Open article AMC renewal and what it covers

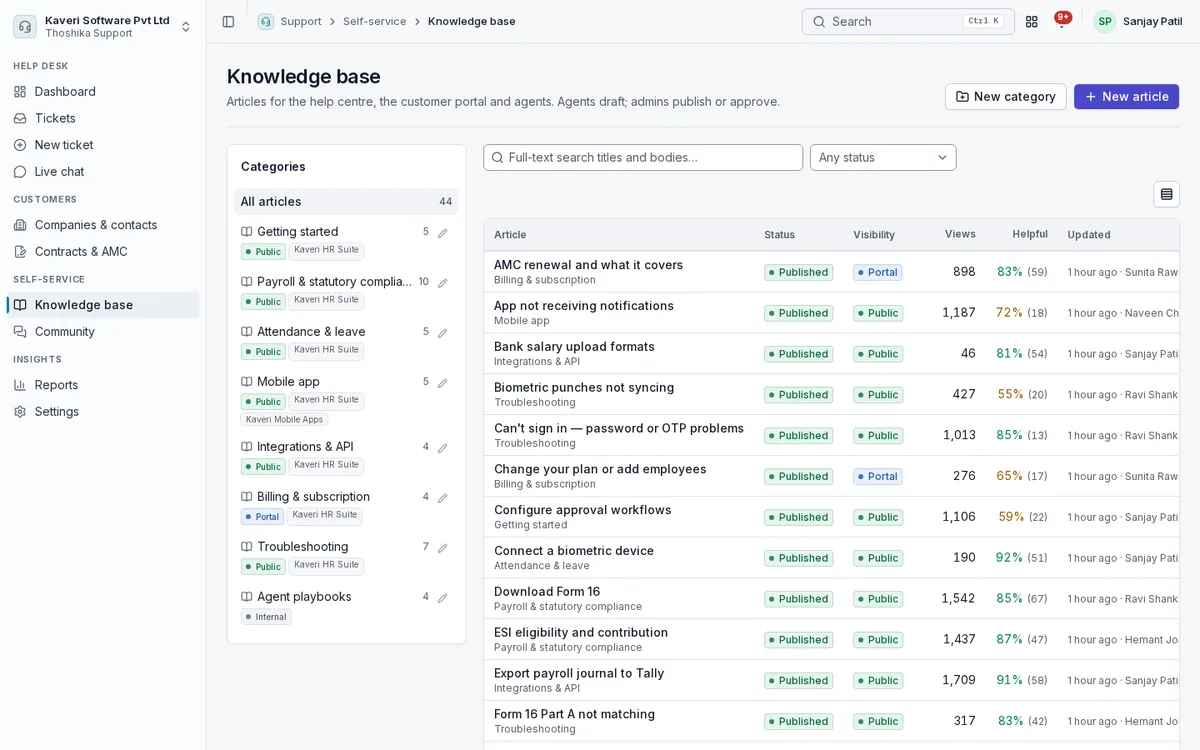[x=588, y=265]
